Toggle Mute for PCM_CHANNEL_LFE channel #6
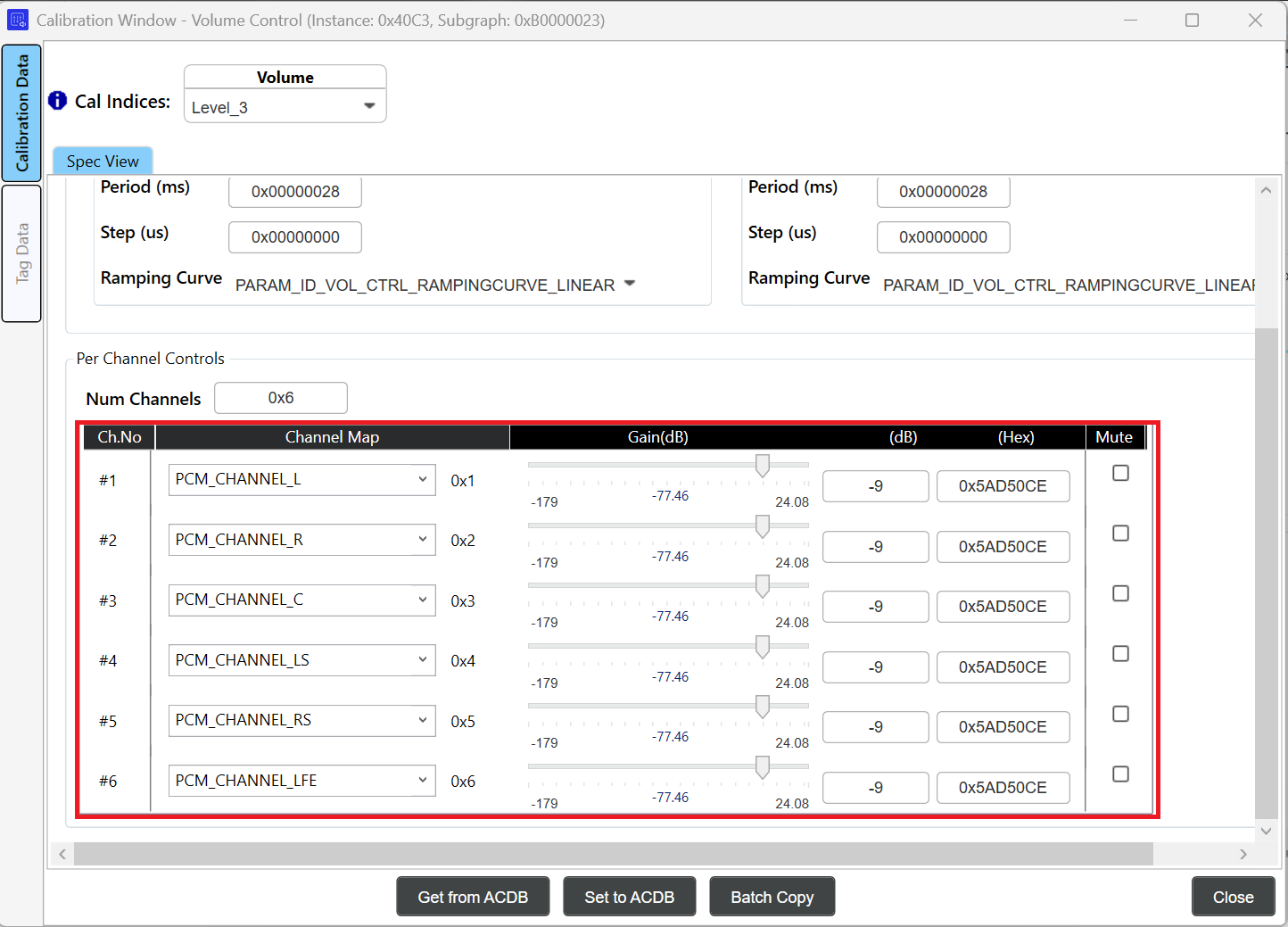The width and height of the screenshot is (1288, 927). pyautogui.click(x=1120, y=774)
